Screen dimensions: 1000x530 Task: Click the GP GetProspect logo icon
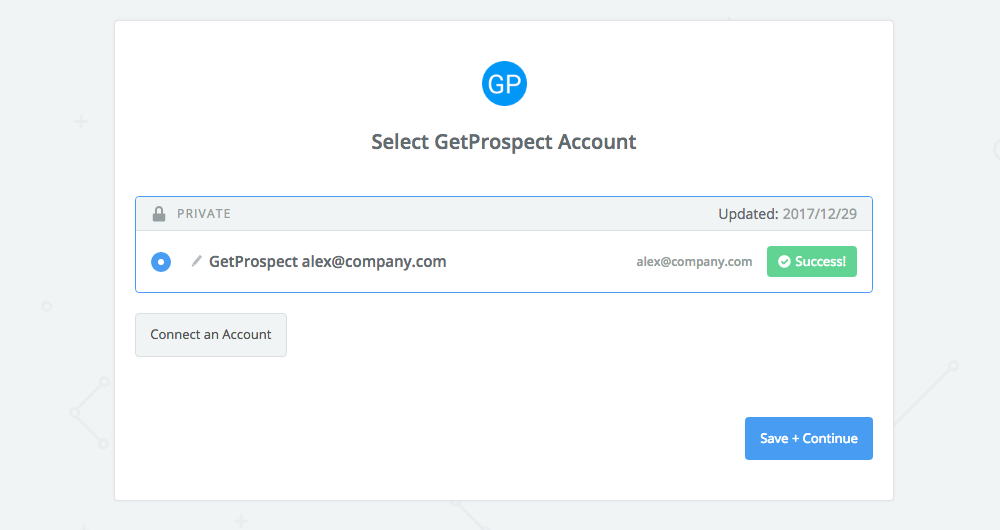[504, 84]
